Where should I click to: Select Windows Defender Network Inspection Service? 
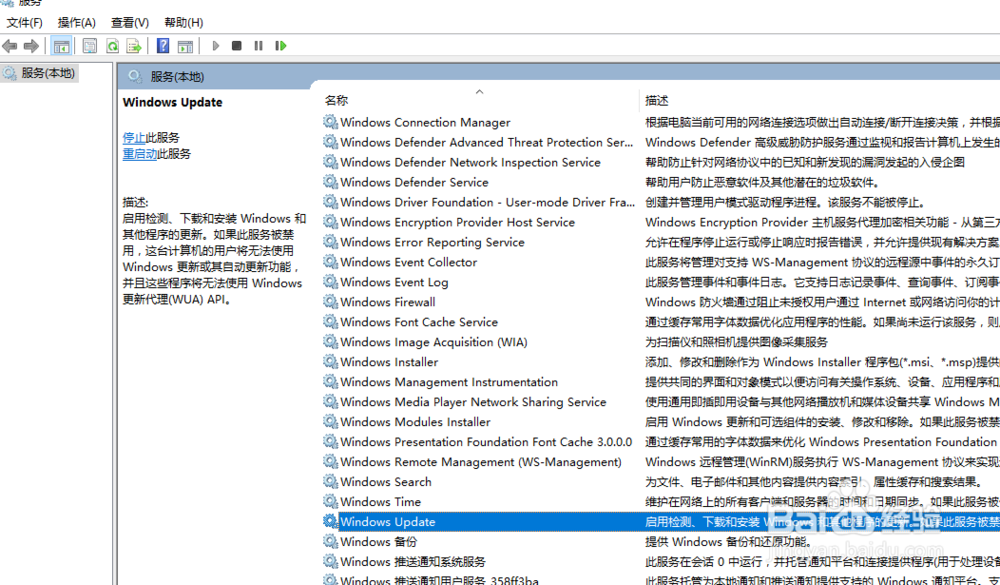(471, 162)
